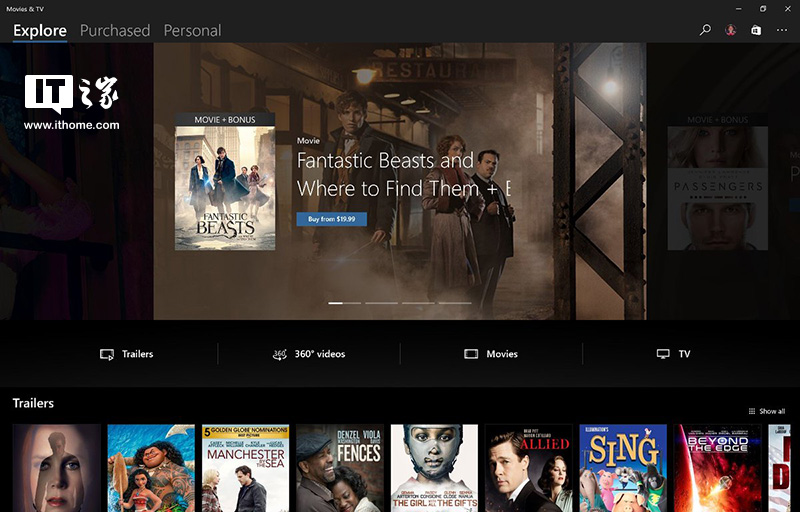Screen dimensions: 800x512
Task: Open the 360° videos category icon
Action: [x=280, y=354]
